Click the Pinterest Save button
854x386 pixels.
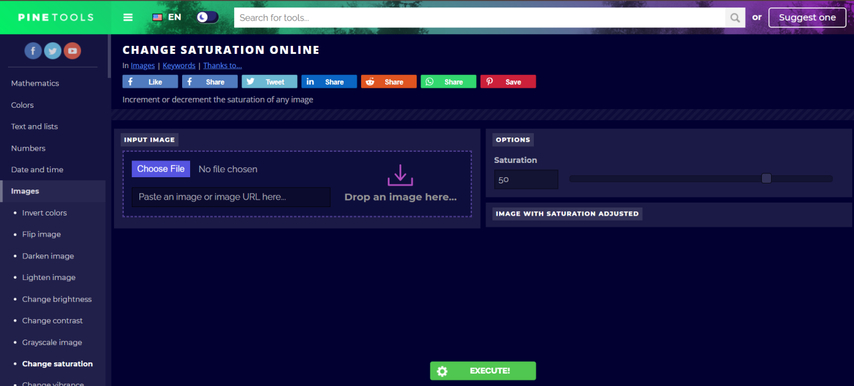508,82
